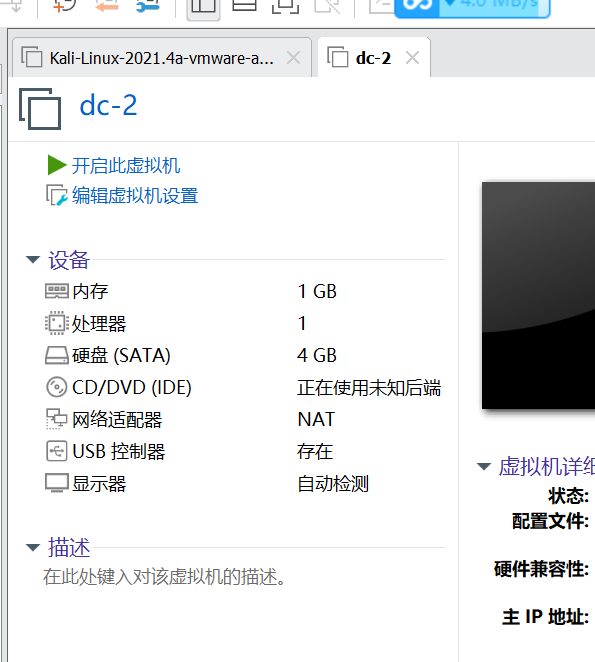Click 正在使用未知后端 value
The image size is (595, 662).
pos(369,388)
